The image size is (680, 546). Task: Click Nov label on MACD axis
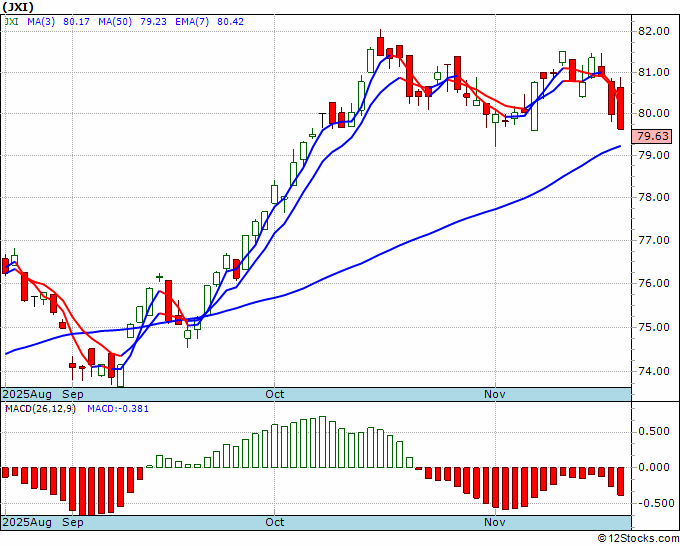(495, 522)
